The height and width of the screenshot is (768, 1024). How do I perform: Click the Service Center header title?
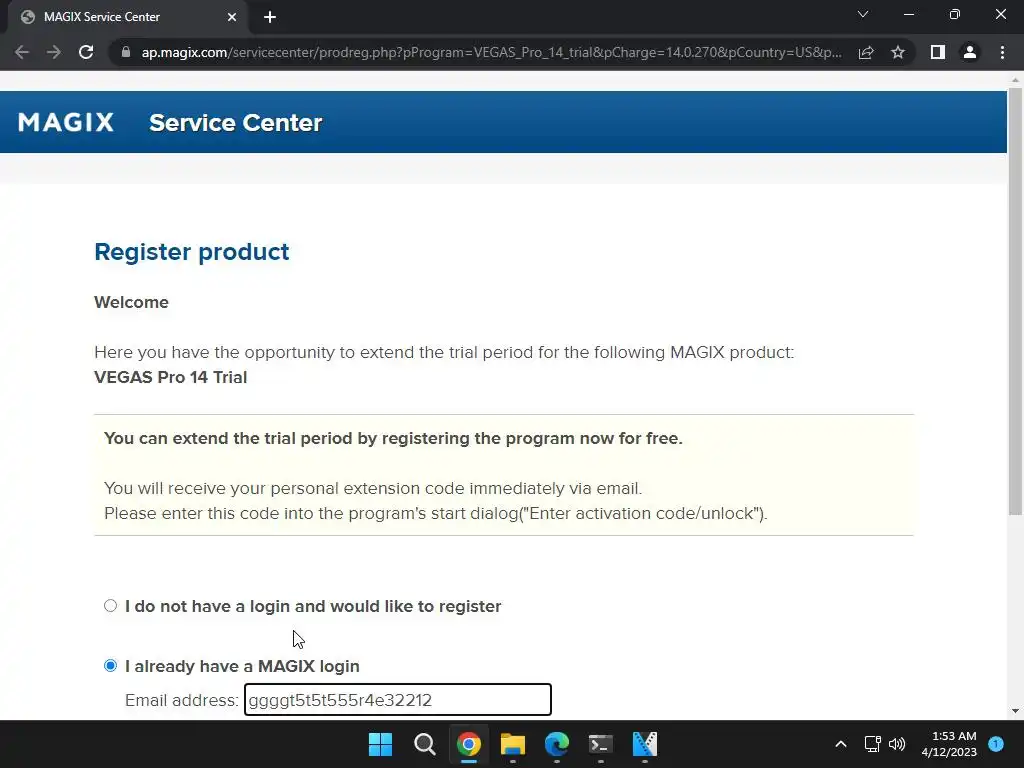point(236,123)
